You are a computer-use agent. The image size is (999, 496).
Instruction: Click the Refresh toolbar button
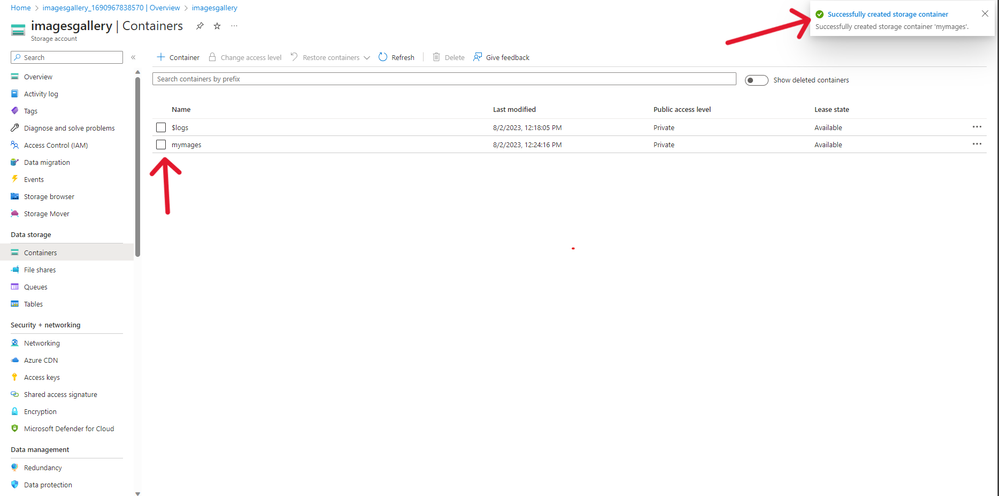[x=396, y=57]
